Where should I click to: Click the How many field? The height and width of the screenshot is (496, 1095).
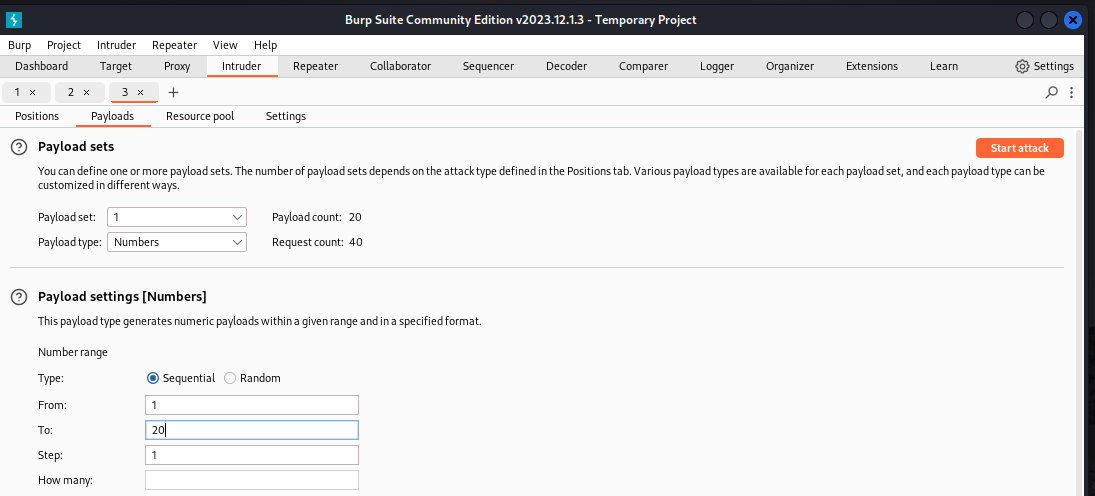252,481
